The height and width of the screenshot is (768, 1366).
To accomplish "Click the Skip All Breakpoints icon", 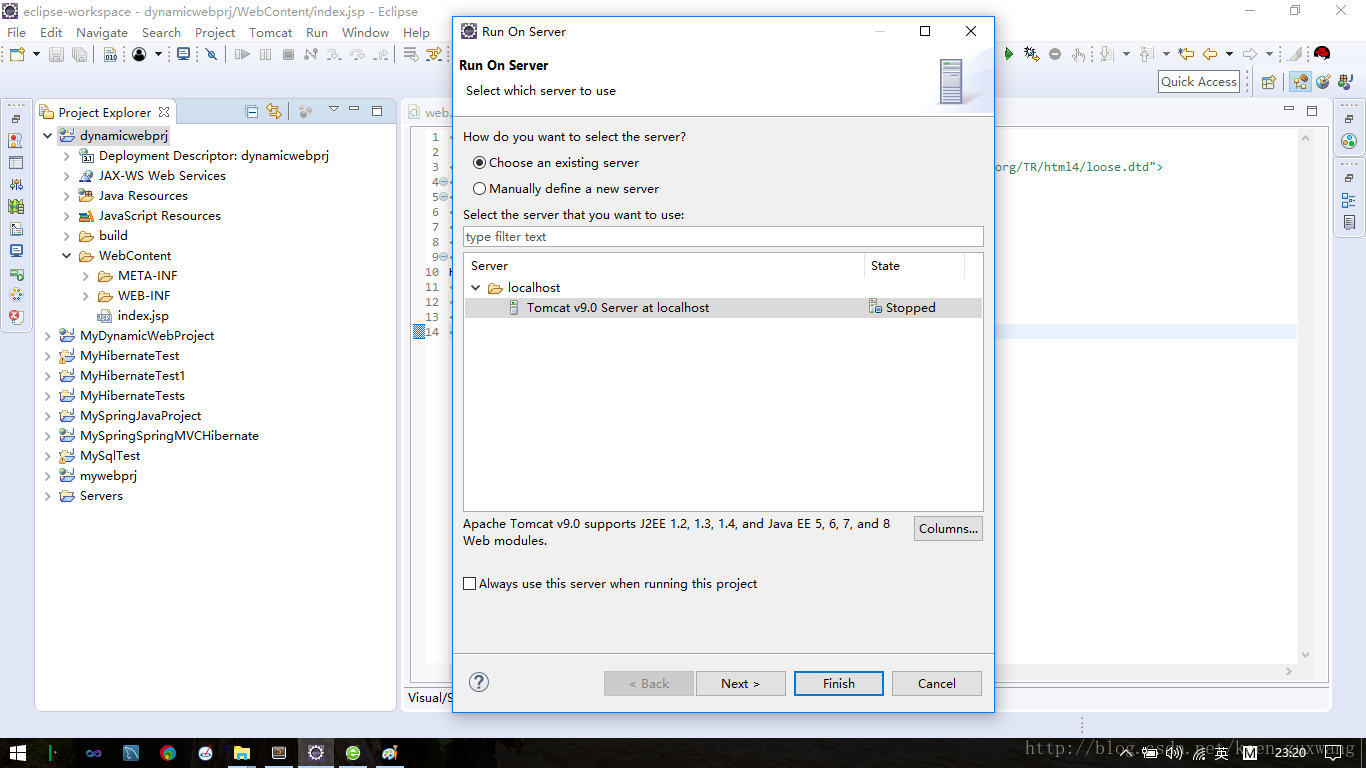I will (211, 54).
